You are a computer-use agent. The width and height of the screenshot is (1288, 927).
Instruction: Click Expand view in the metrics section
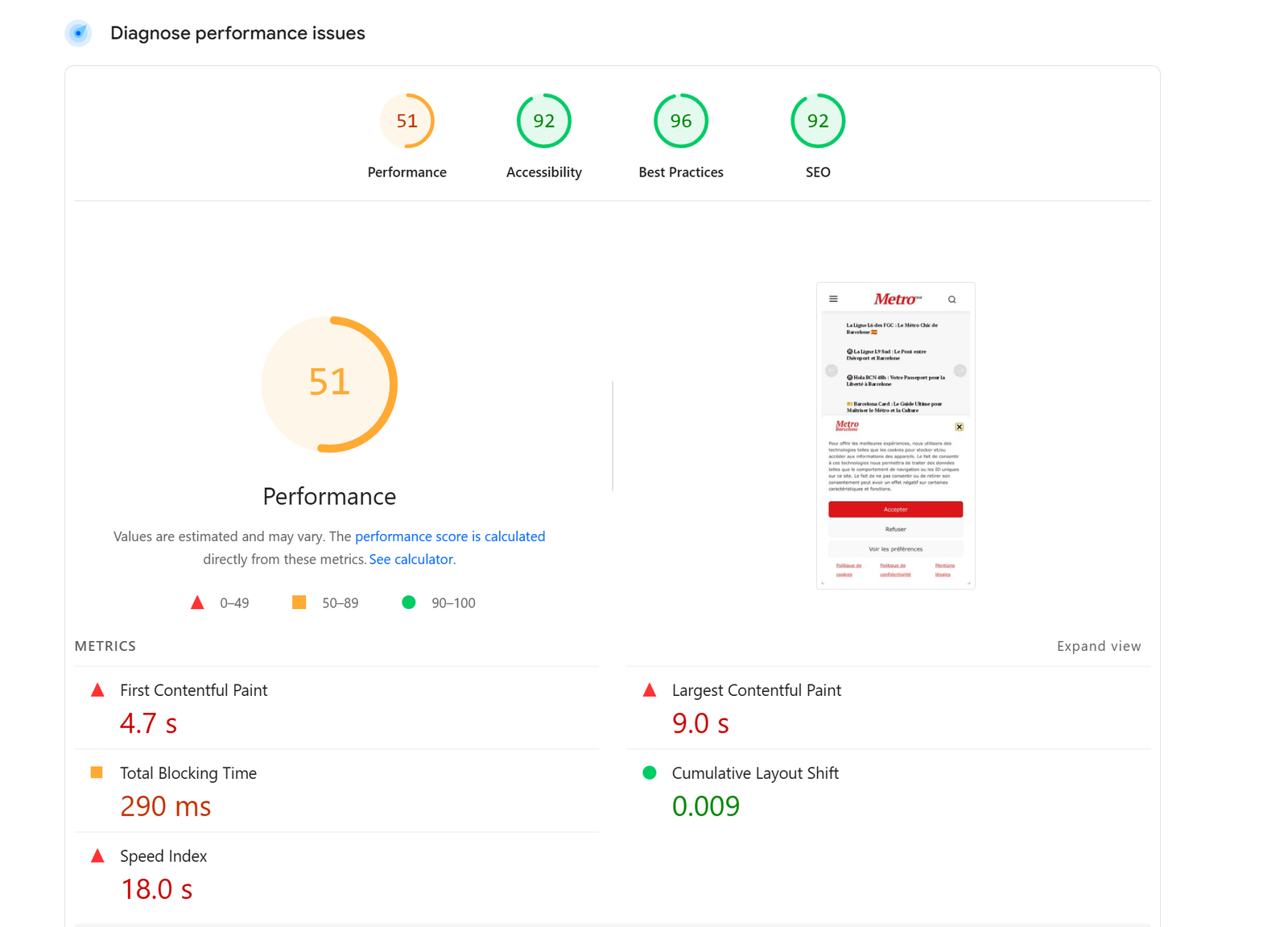click(x=1099, y=646)
